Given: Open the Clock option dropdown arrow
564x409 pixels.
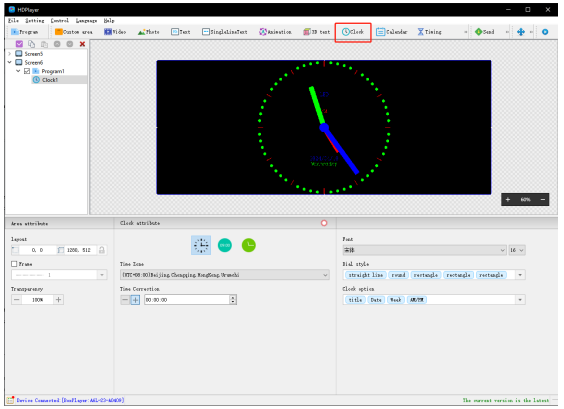Looking at the screenshot, I should pyautogui.click(x=520, y=300).
